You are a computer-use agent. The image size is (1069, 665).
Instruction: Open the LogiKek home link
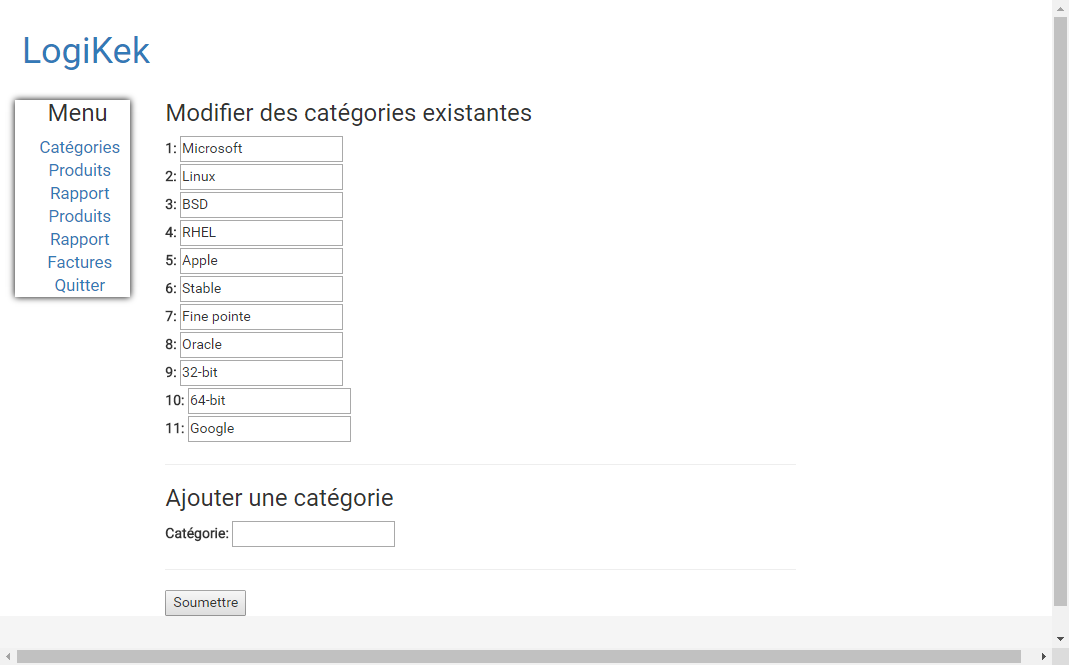(86, 50)
